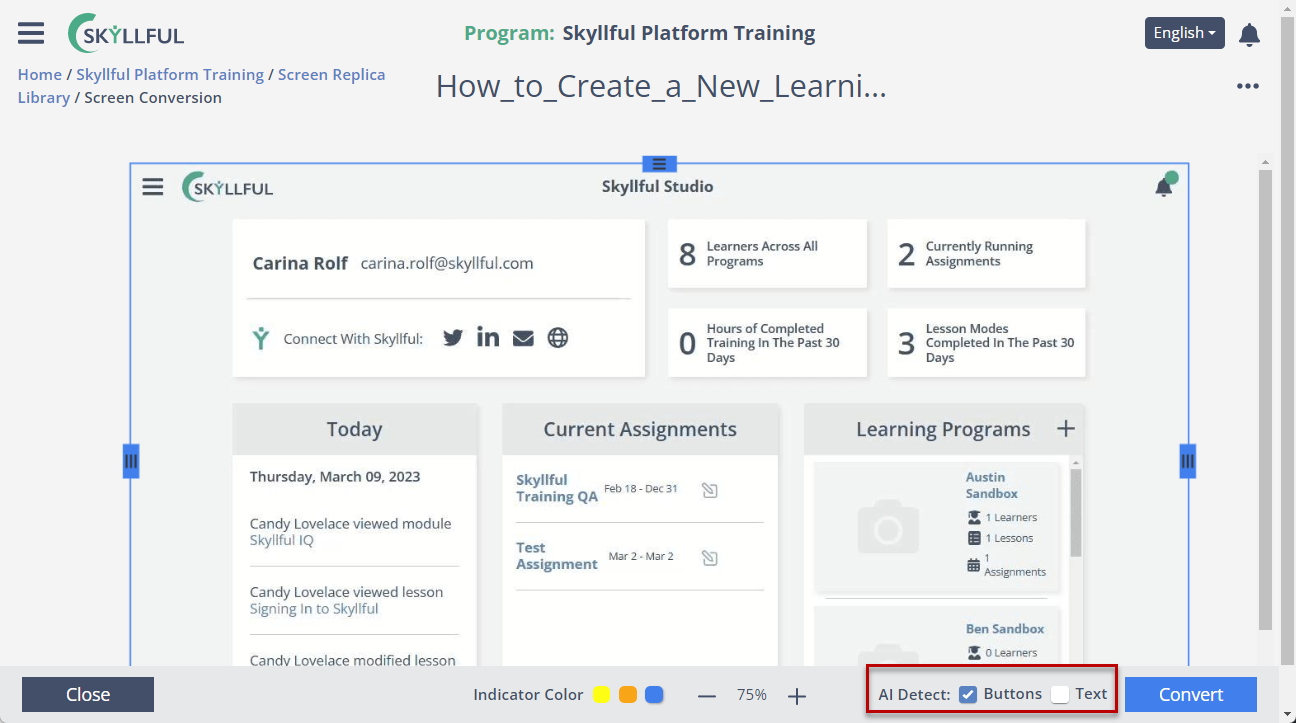Open the LinkedIn icon under Connect With Skyllful
This screenshot has height=723, width=1296.
click(x=488, y=337)
